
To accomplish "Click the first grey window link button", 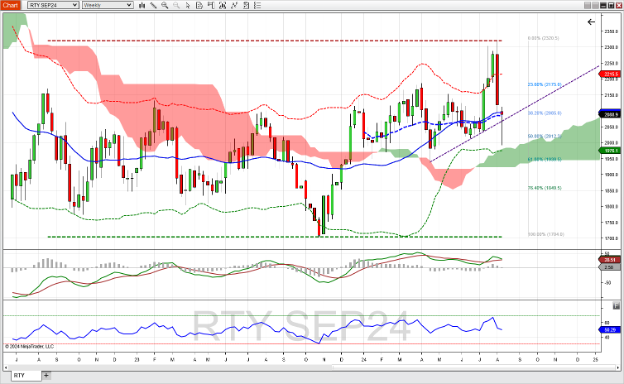I will click(x=588, y=5).
